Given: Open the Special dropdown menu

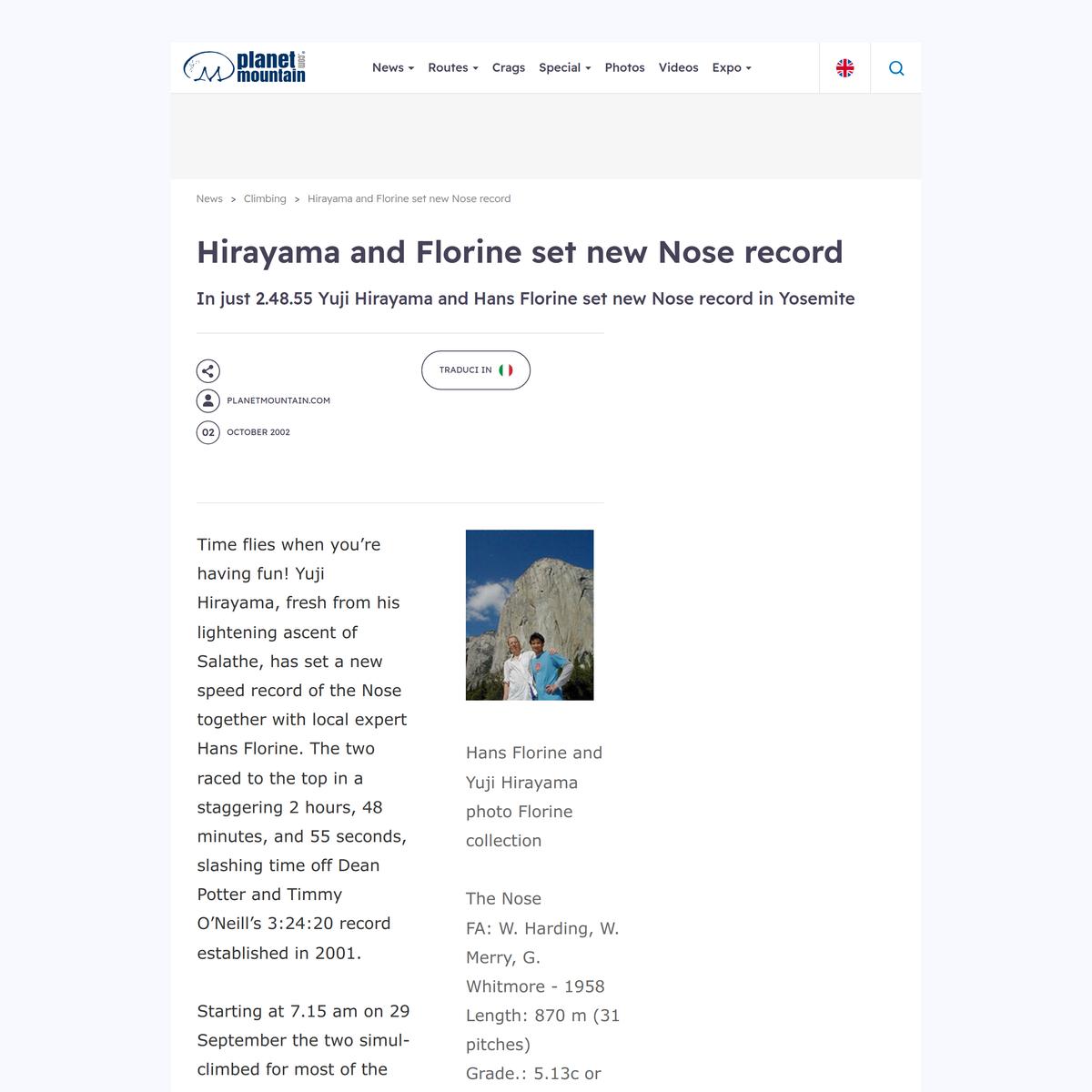Looking at the screenshot, I should [x=564, y=67].
